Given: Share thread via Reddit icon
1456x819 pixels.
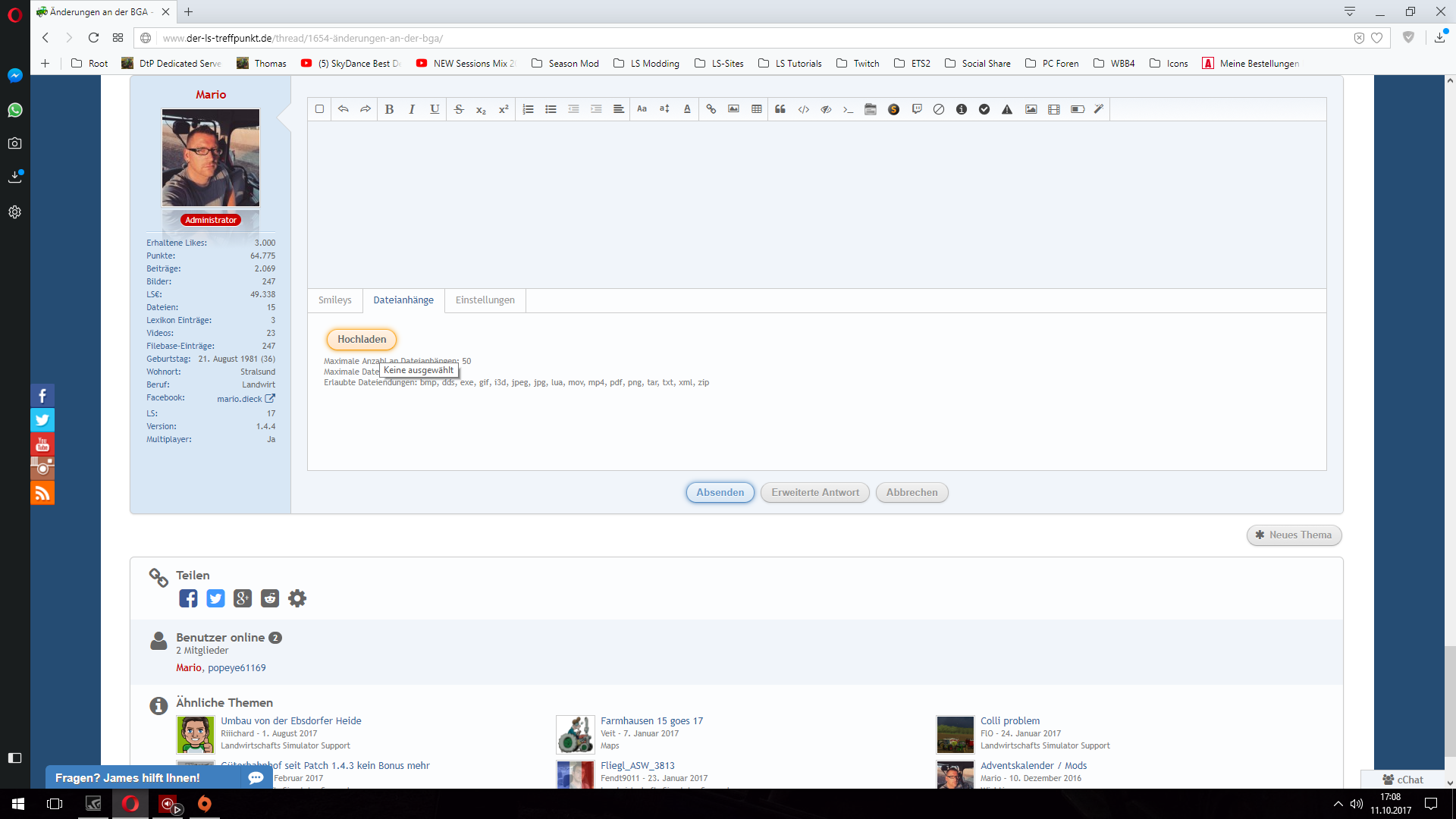Looking at the screenshot, I should click(269, 598).
